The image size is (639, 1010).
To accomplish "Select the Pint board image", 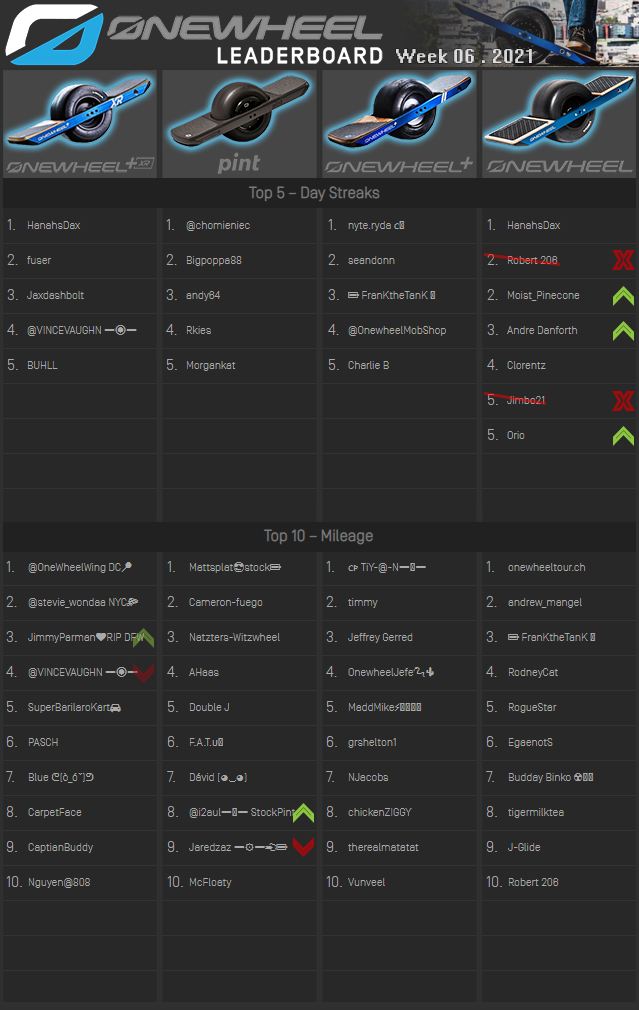I will (239, 124).
